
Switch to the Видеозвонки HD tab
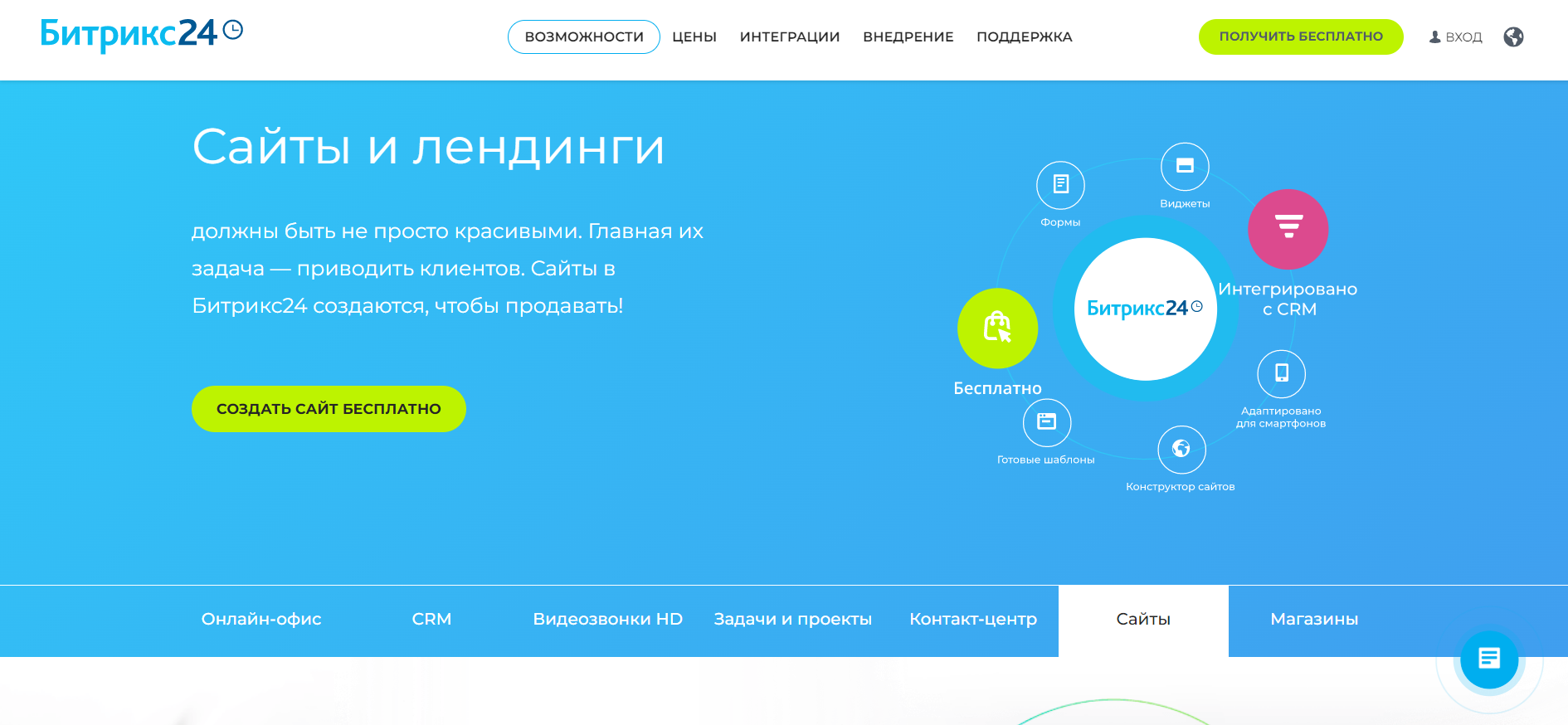coord(607,620)
